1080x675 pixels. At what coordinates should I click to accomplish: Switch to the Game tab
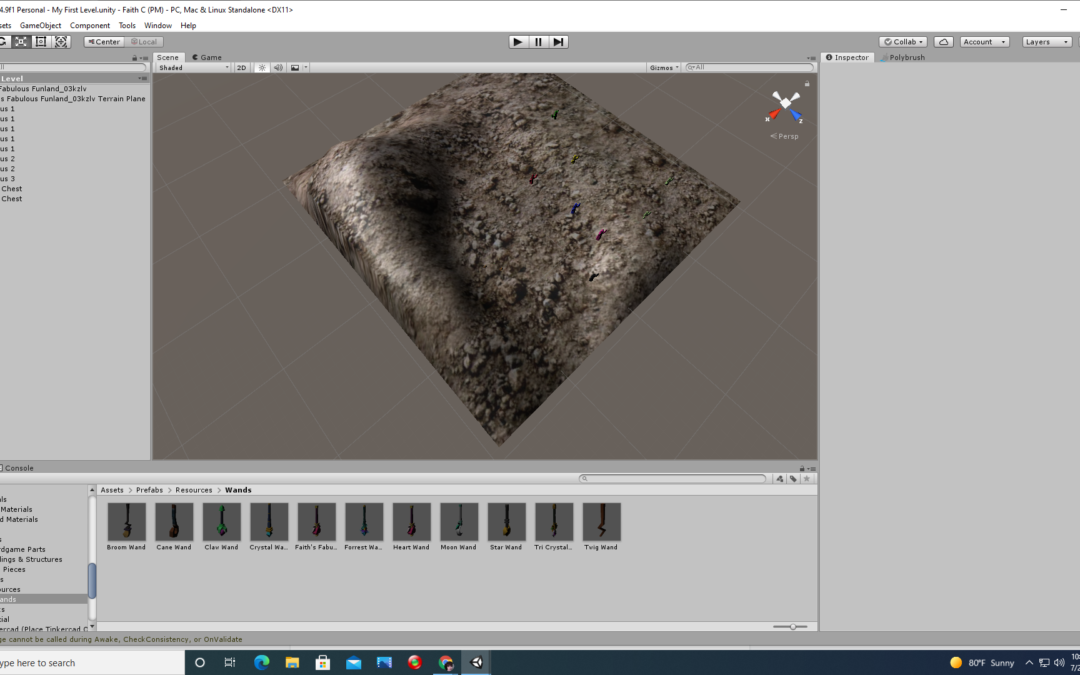pyautogui.click(x=207, y=57)
